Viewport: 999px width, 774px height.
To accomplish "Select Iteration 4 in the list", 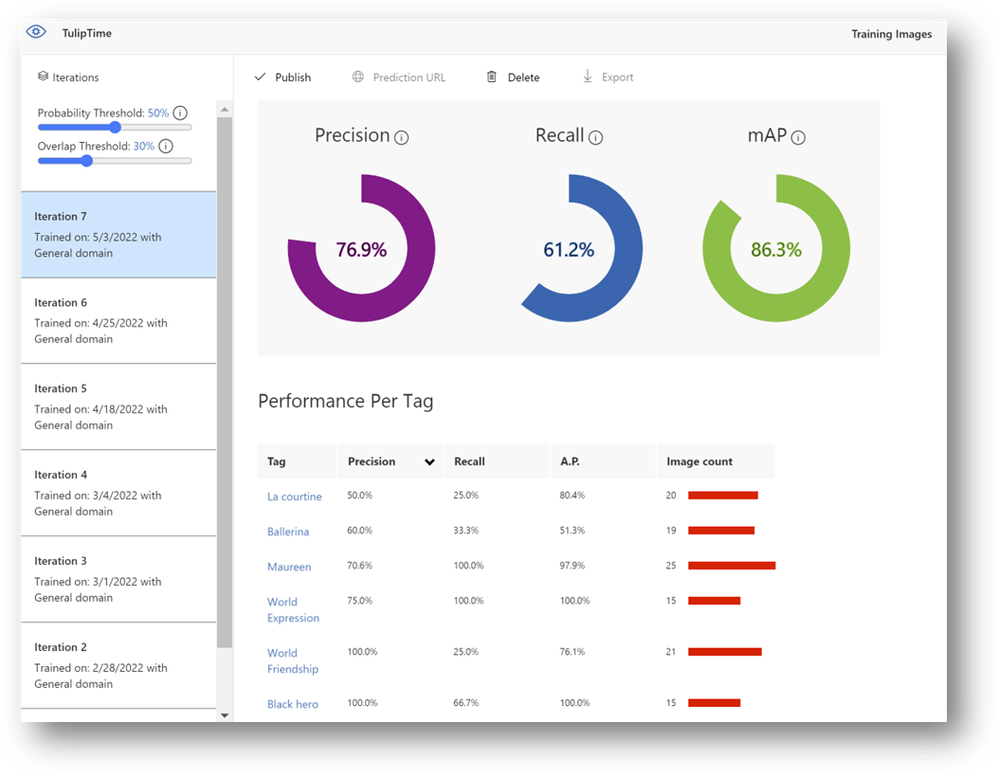I will [x=119, y=492].
